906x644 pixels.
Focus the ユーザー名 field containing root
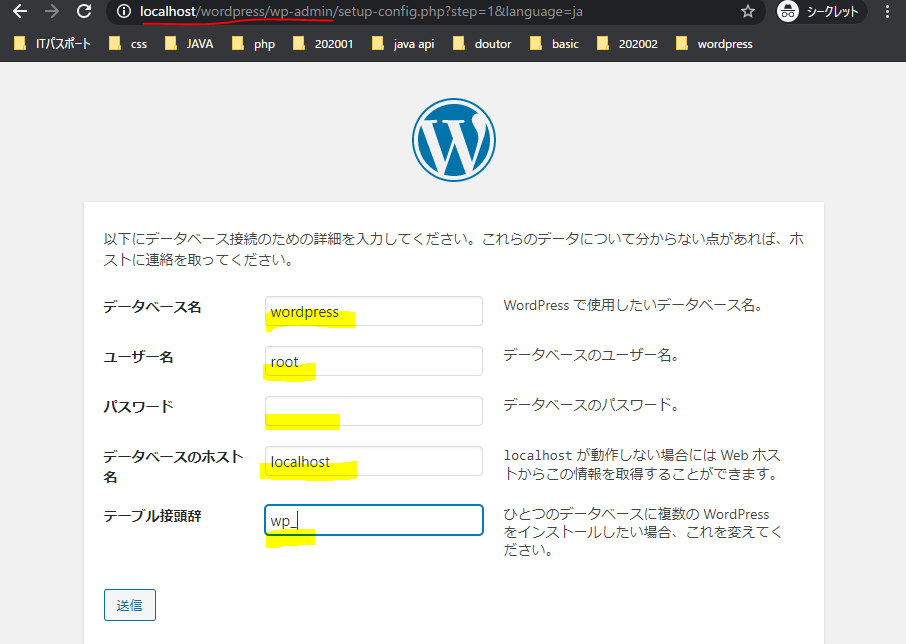[x=374, y=361]
